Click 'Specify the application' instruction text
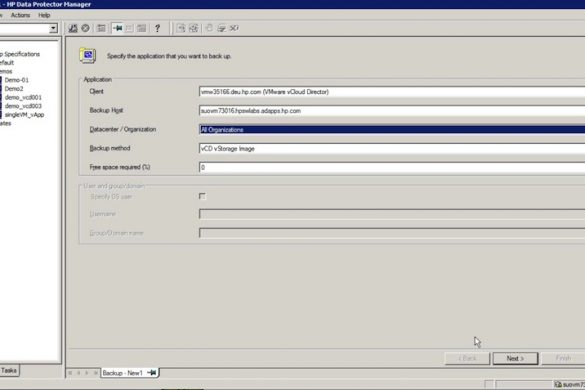This screenshot has width=585, height=390. [169, 56]
